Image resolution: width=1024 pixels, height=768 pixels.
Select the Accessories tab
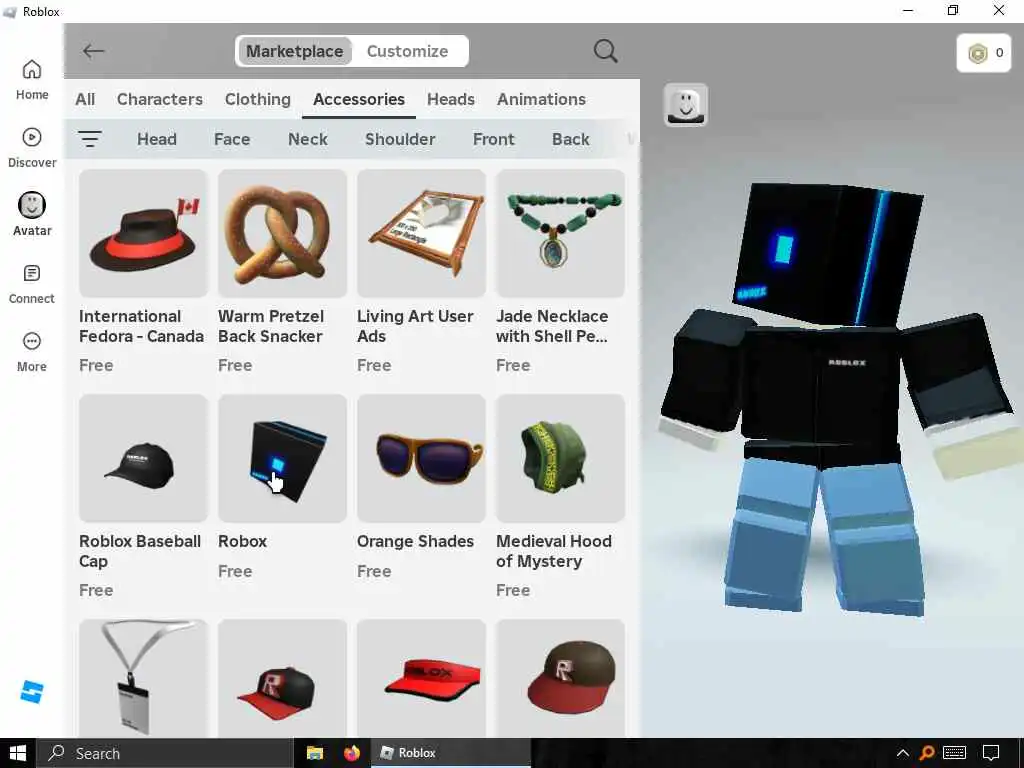359,99
